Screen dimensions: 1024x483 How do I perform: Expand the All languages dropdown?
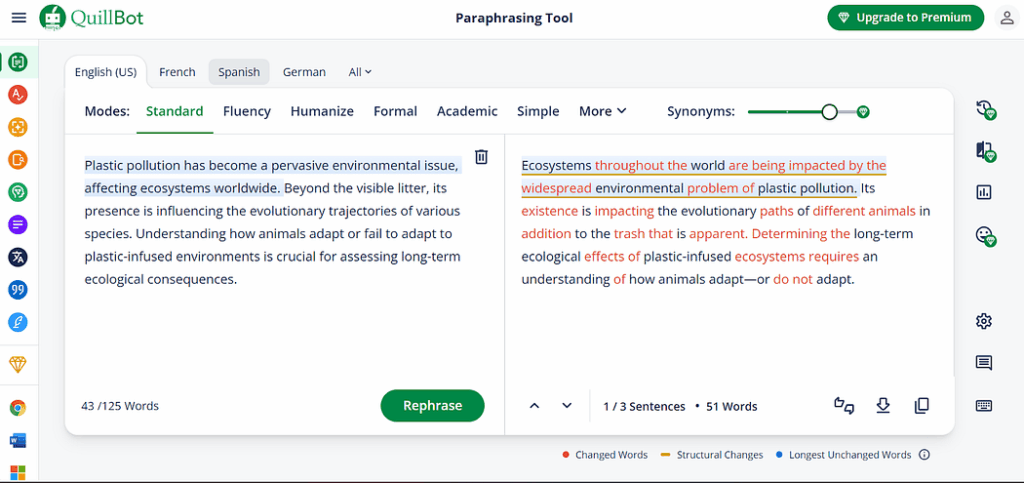coord(360,72)
